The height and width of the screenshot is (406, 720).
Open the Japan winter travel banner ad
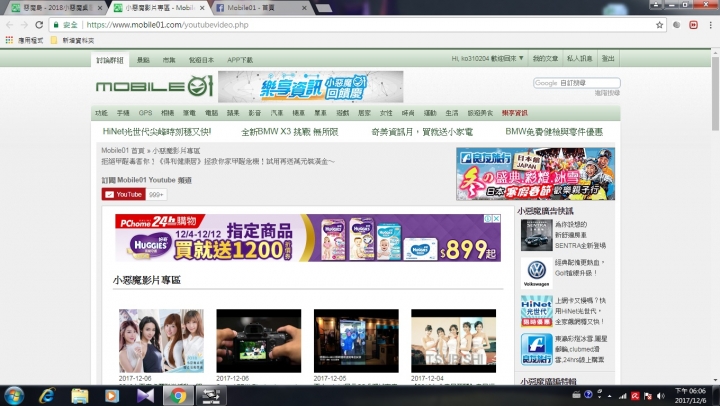(x=535, y=174)
